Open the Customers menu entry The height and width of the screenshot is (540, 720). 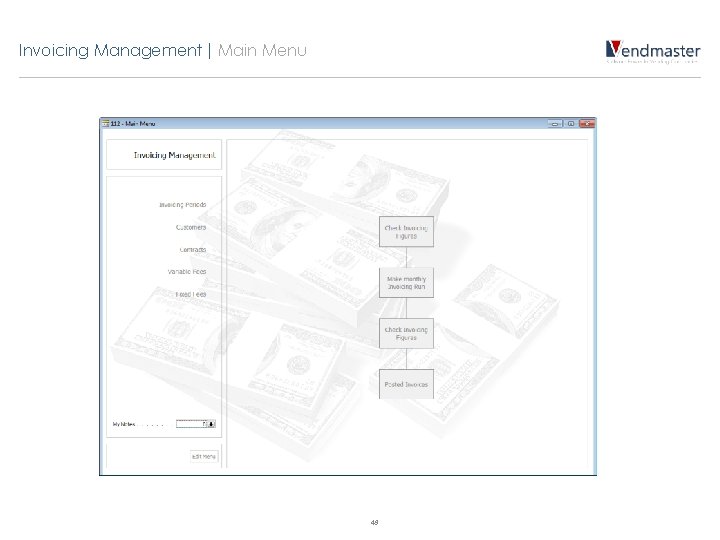191,227
